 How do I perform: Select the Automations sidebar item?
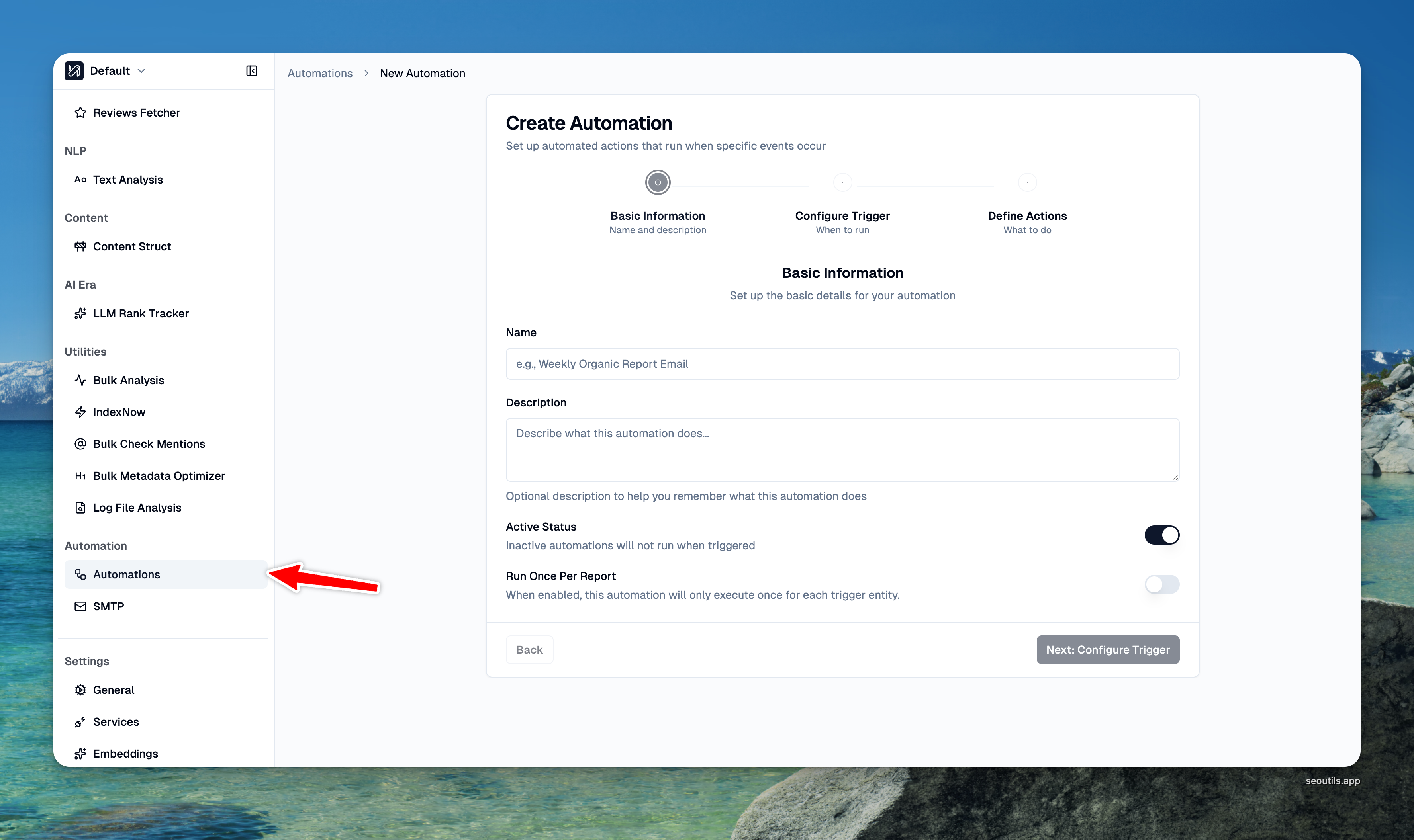click(x=127, y=574)
